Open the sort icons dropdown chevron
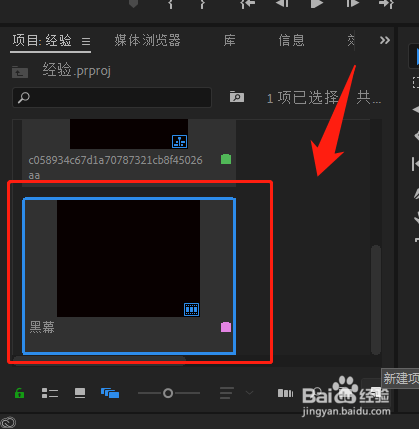419x429 pixels. 249,393
